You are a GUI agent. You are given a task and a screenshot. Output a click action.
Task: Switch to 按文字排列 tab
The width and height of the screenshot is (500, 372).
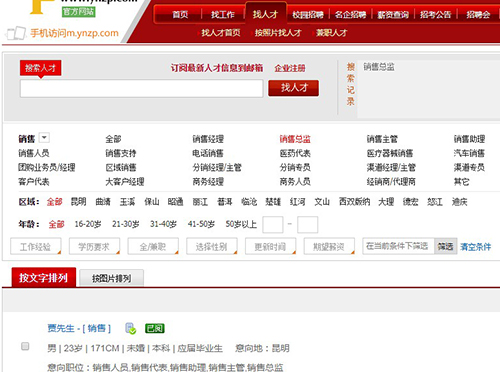[x=44, y=277]
